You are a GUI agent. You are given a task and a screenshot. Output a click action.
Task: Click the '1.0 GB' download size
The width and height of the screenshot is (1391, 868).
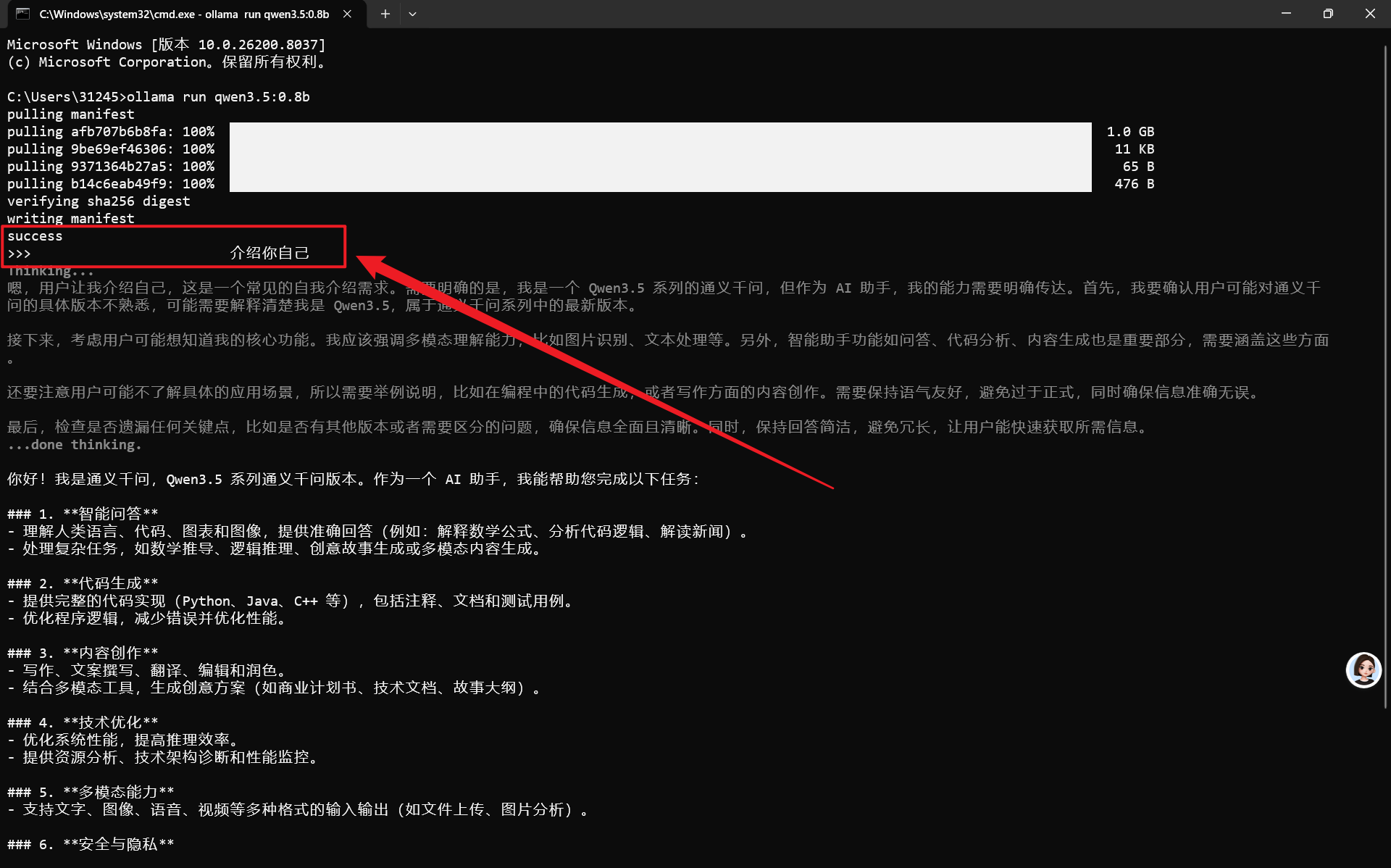coord(1130,132)
